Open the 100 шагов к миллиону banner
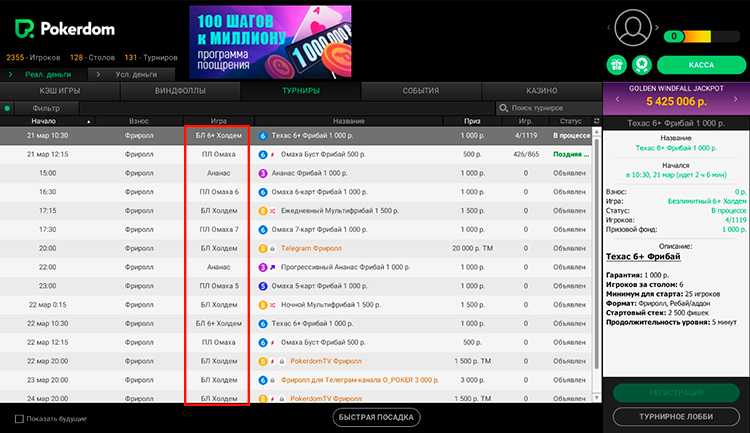Image resolution: width=750 pixels, height=433 pixels. pos(270,42)
